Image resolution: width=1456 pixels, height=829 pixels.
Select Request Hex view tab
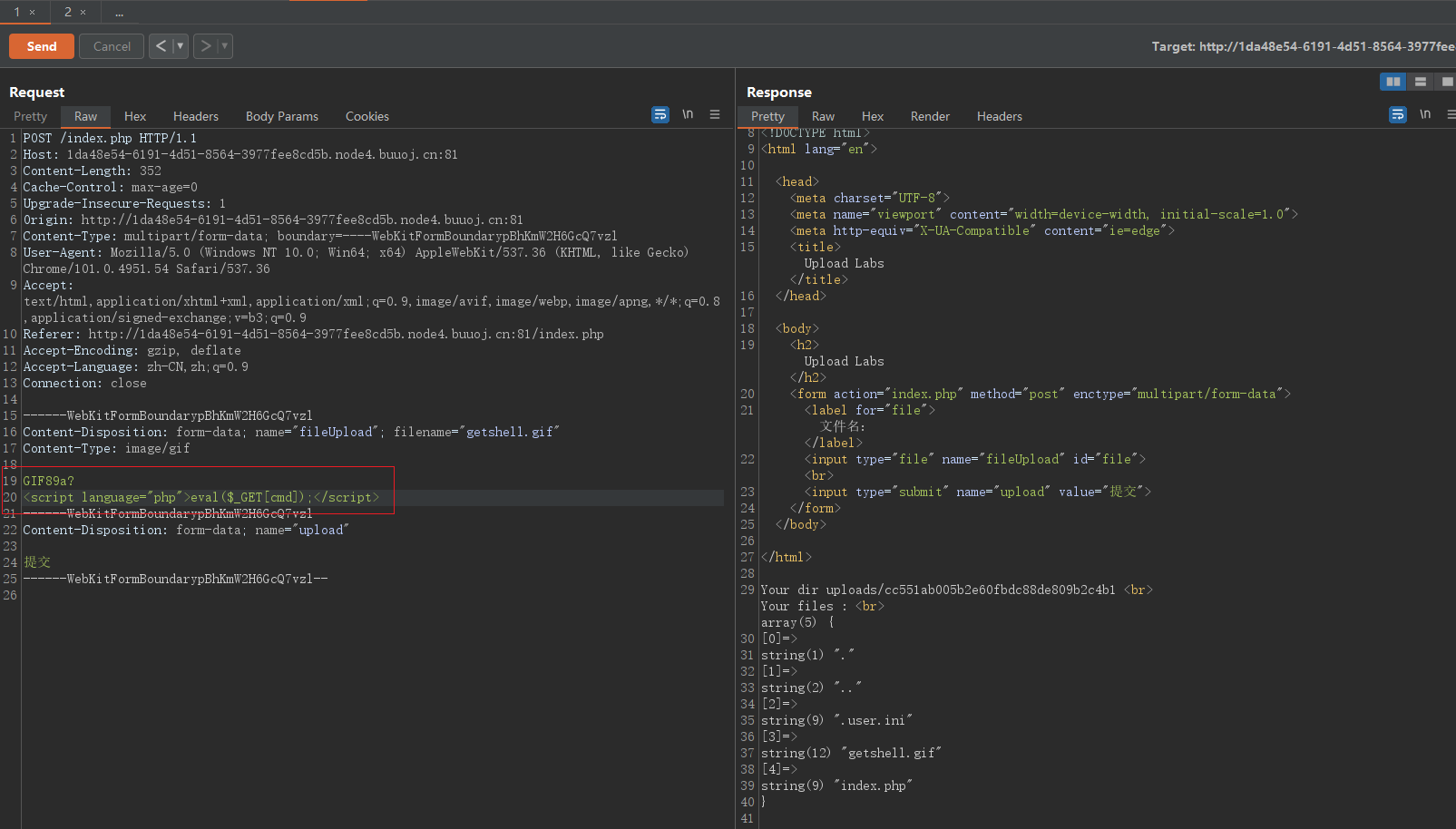pos(135,116)
